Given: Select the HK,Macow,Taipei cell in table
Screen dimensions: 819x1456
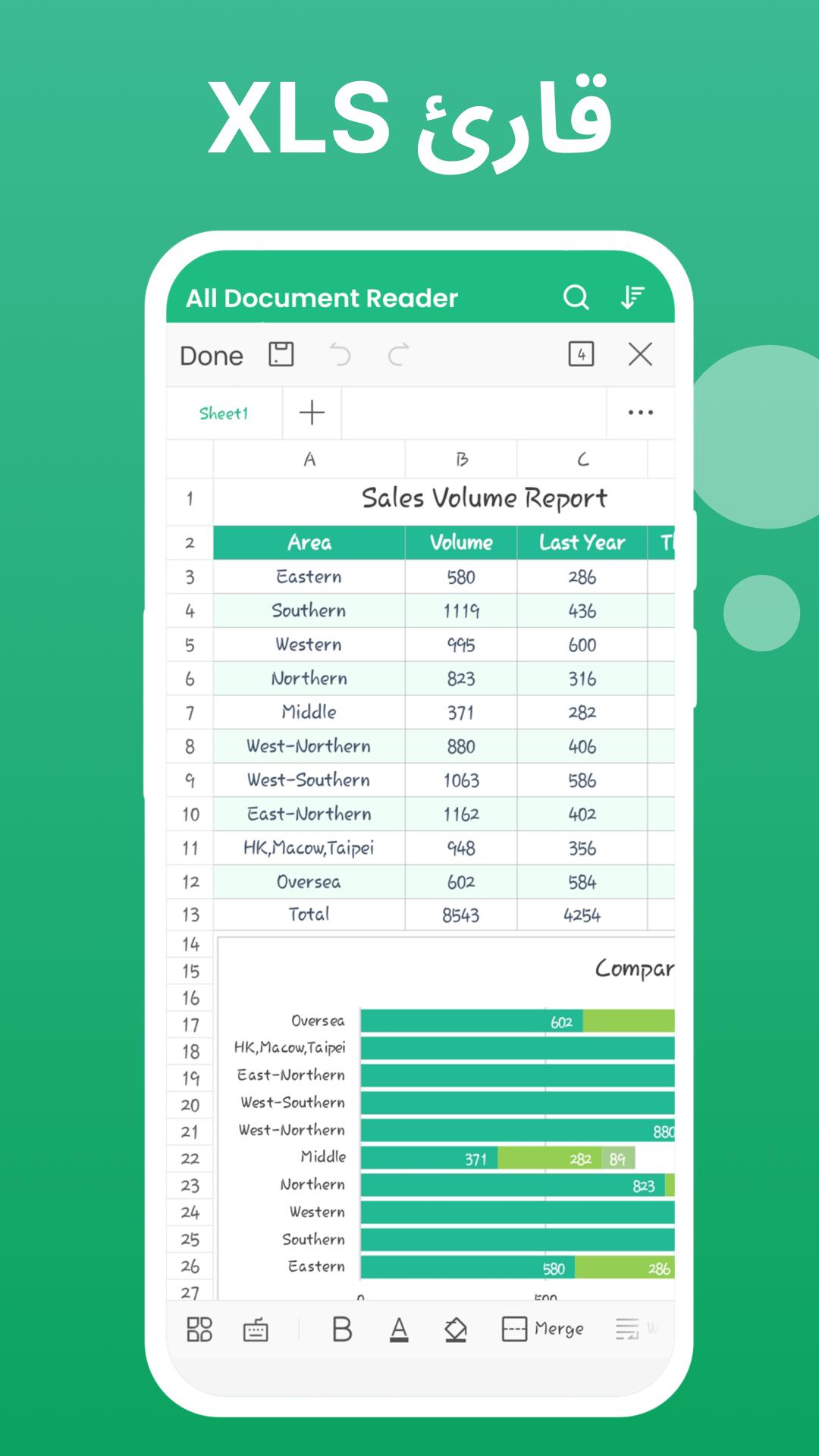Looking at the screenshot, I should click(309, 848).
